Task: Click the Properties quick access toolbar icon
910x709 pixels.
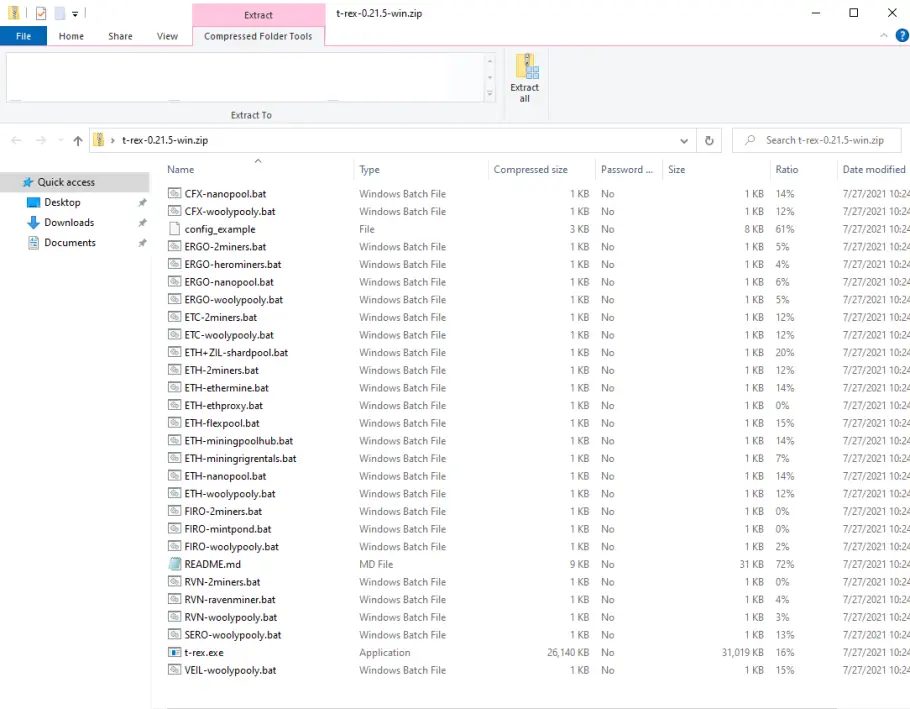Action: [x=41, y=13]
